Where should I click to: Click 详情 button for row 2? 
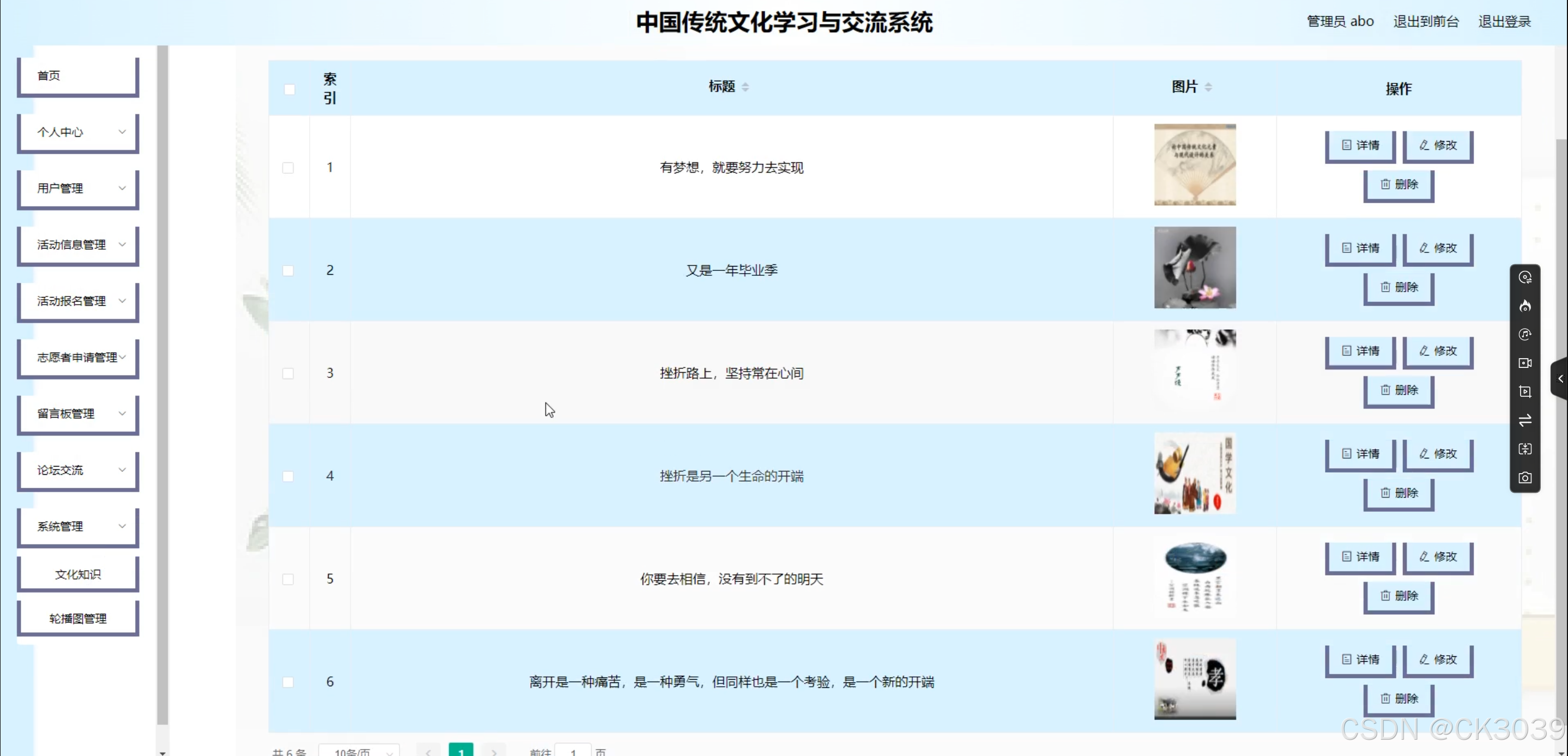click(x=1360, y=249)
